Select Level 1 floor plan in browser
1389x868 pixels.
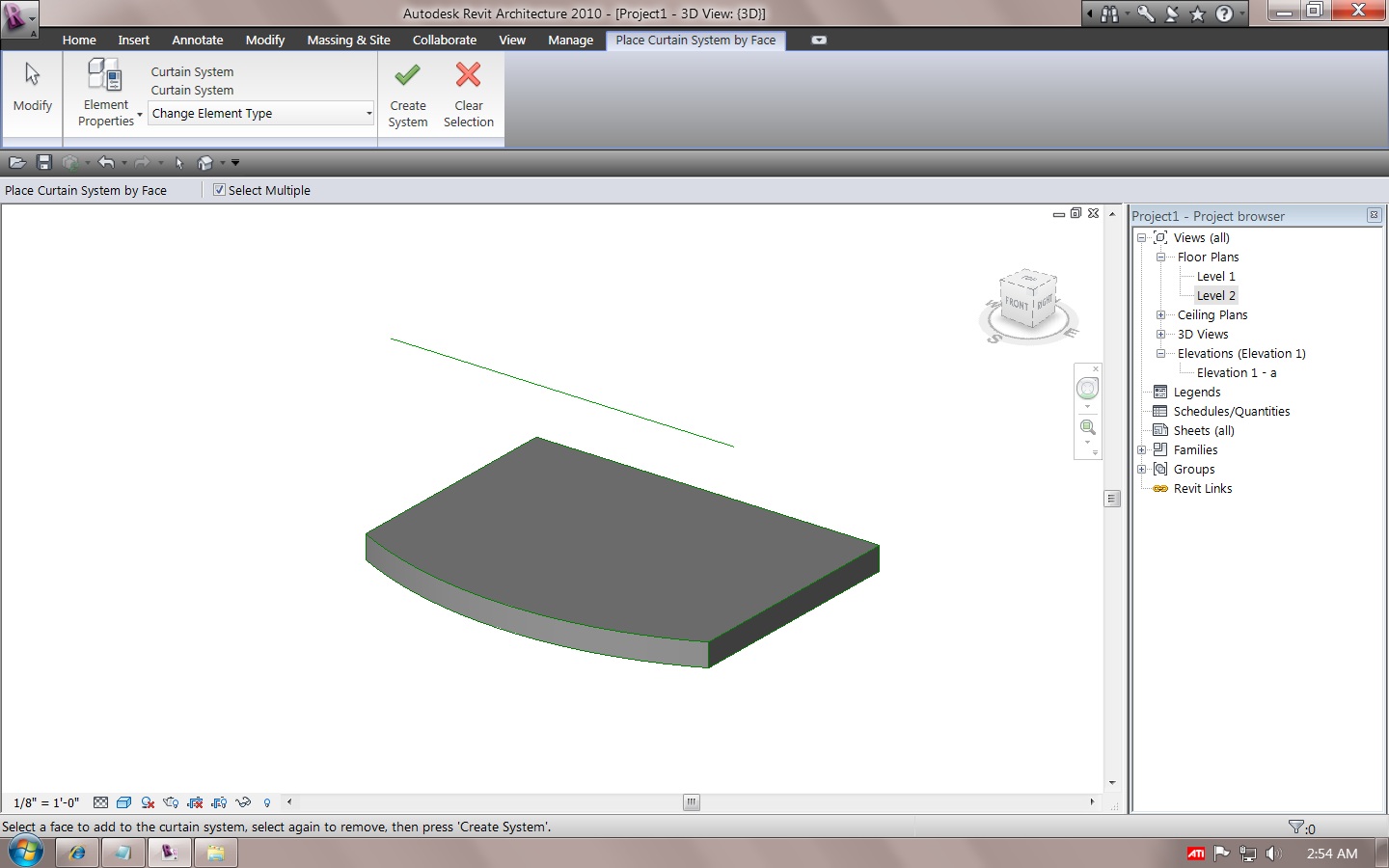point(1215,277)
